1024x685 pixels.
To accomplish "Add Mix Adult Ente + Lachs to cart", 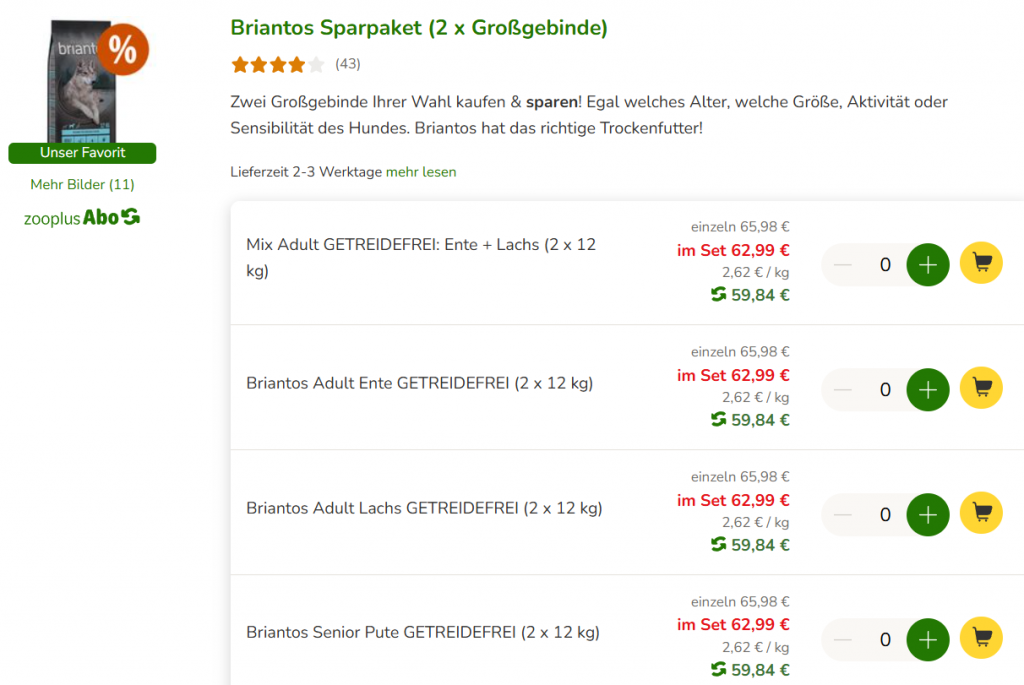I will click(x=981, y=264).
